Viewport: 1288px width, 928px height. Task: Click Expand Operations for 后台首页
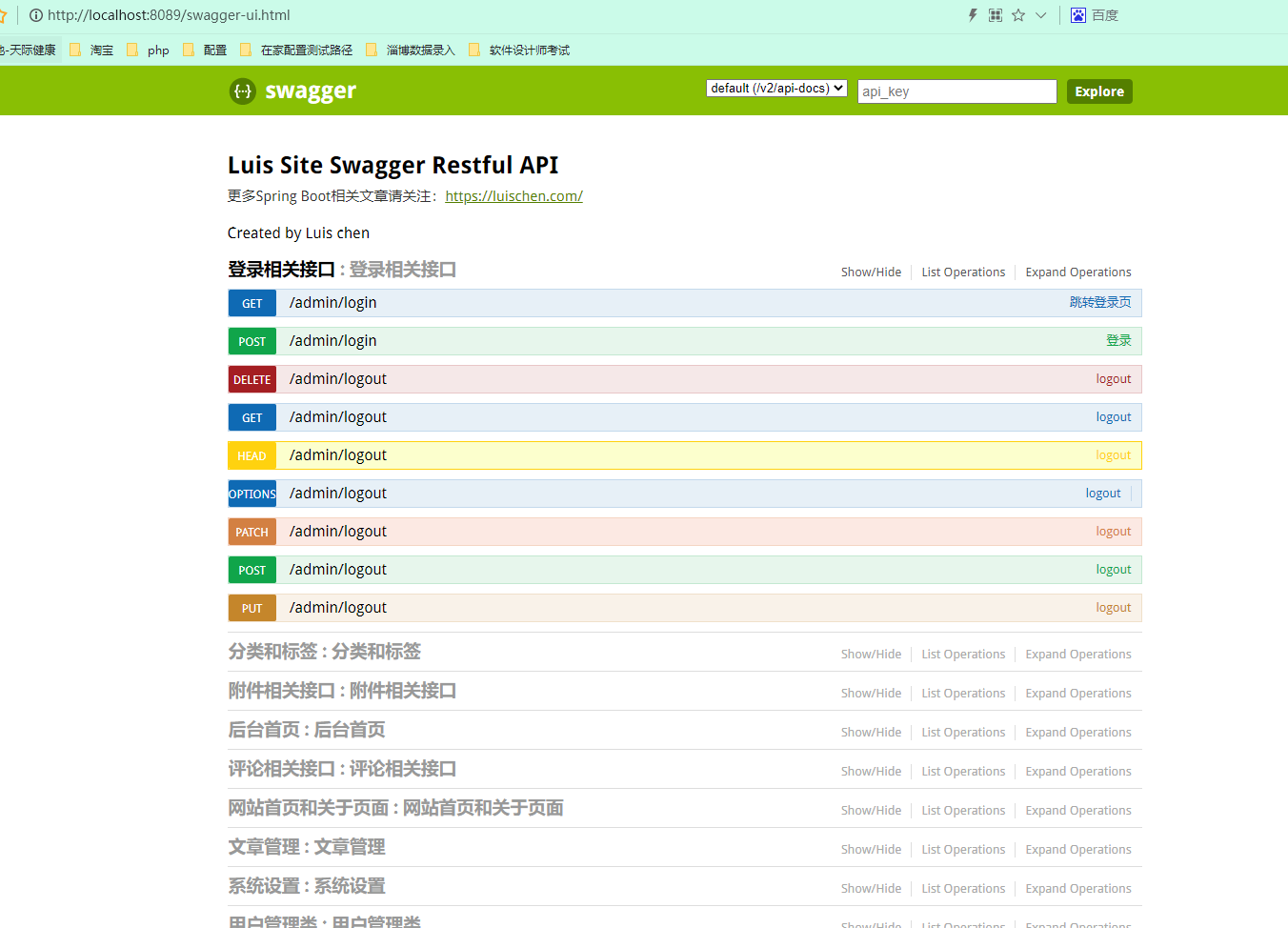[x=1078, y=733]
